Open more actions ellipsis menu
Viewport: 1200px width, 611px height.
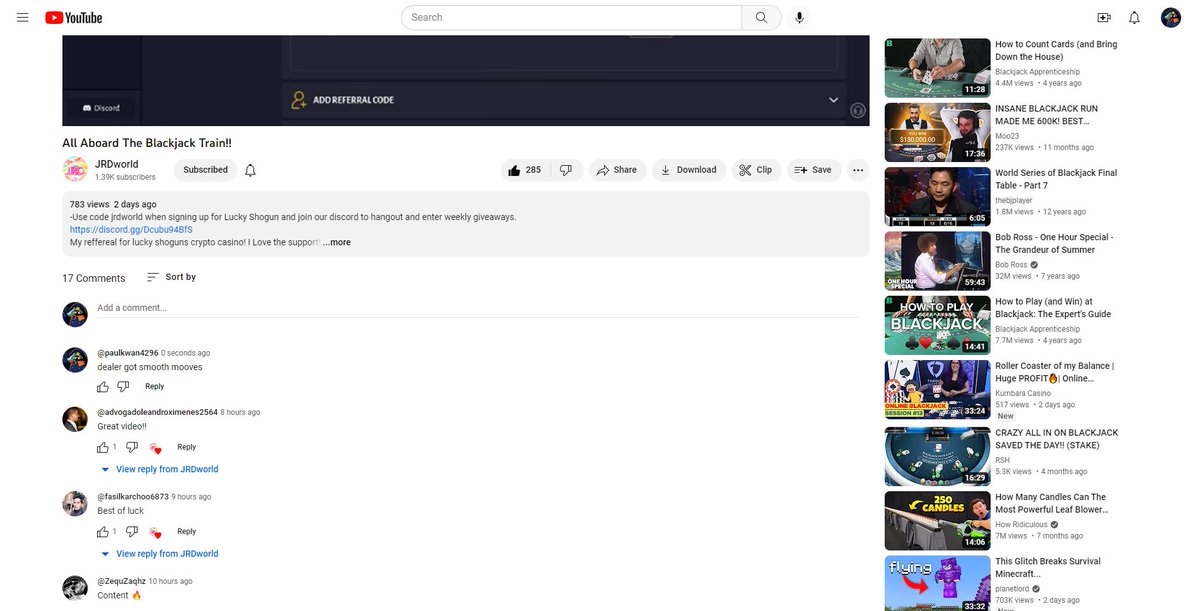pos(858,170)
